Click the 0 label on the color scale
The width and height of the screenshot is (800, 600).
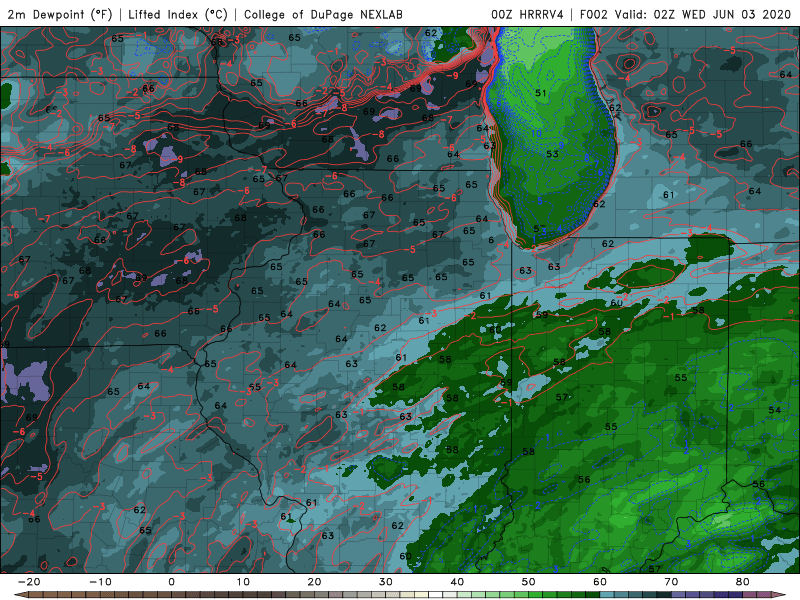point(171,582)
